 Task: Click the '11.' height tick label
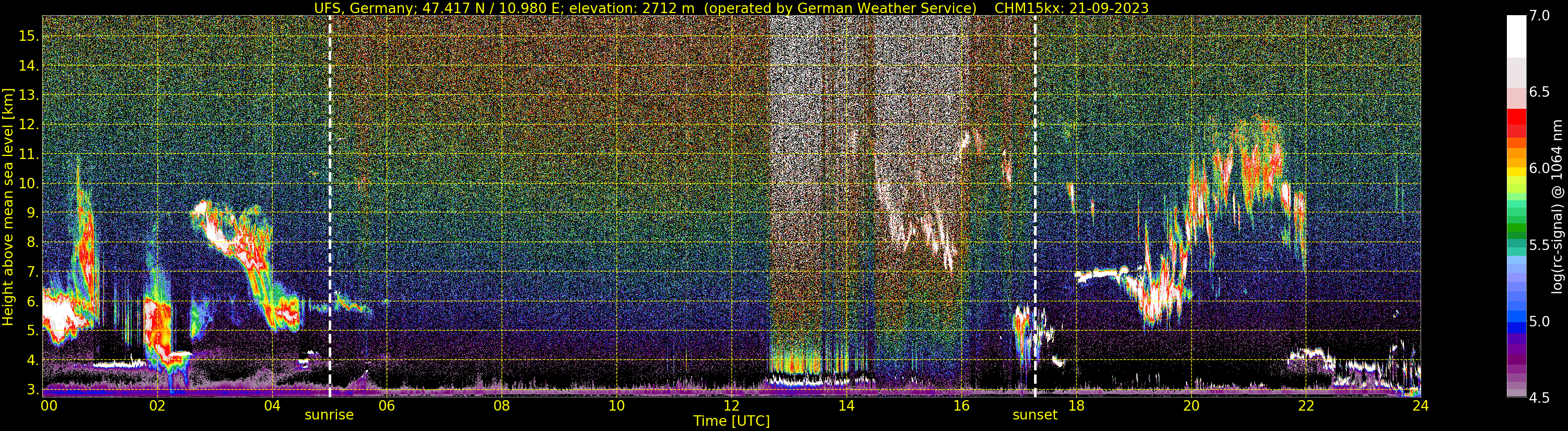[29, 154]
